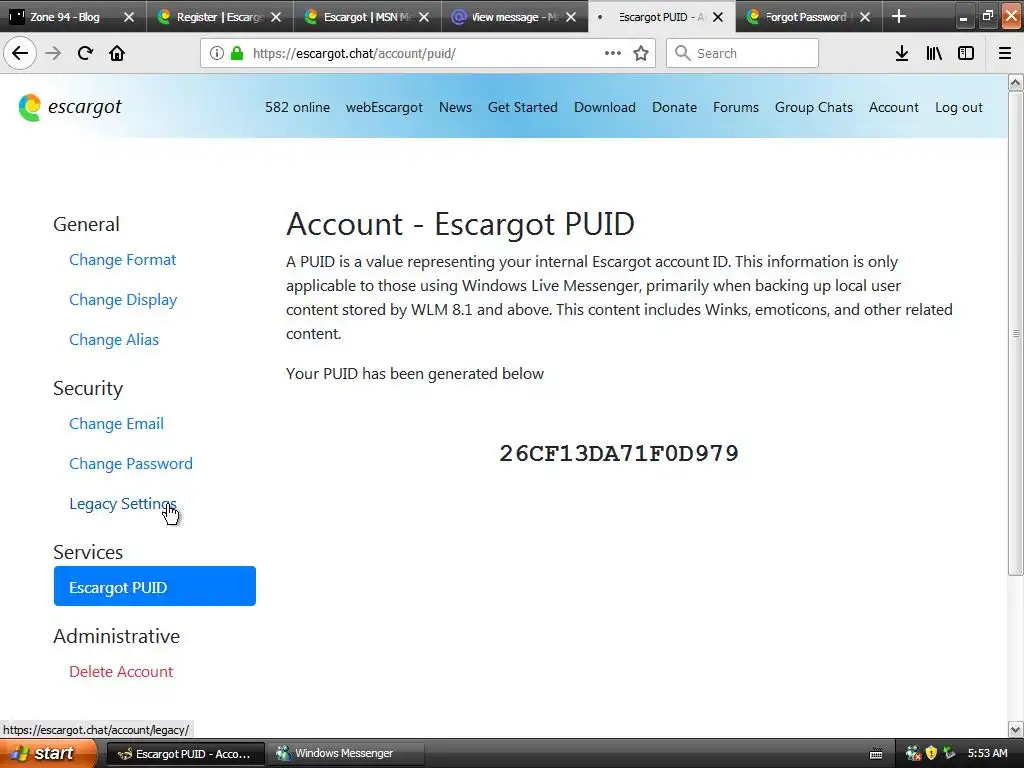Toggle the sidebar view icon
The width and height of the screenshot is (1024, 768).
966,53
